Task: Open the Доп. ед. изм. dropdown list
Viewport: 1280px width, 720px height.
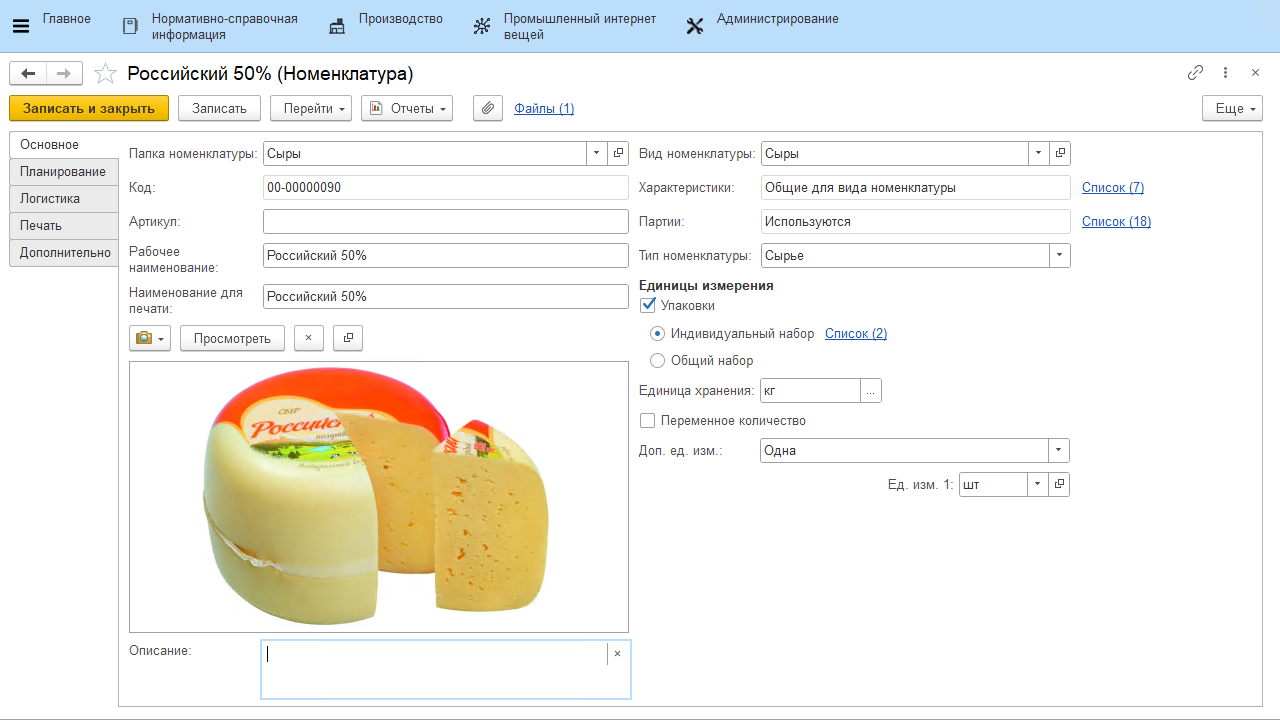Action: (x=1059, y=450)
